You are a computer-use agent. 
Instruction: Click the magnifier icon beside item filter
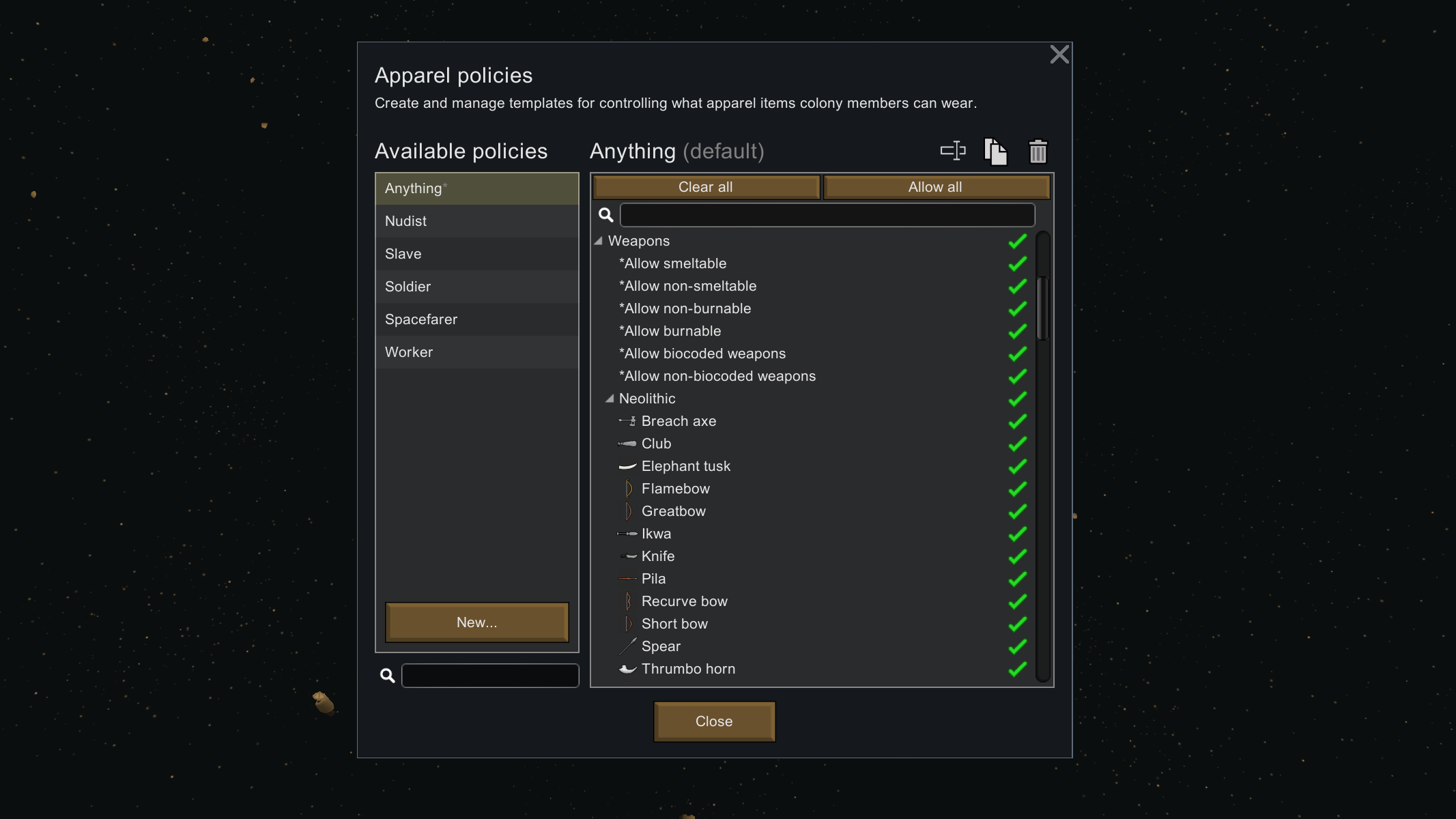[x=605, y=215]
